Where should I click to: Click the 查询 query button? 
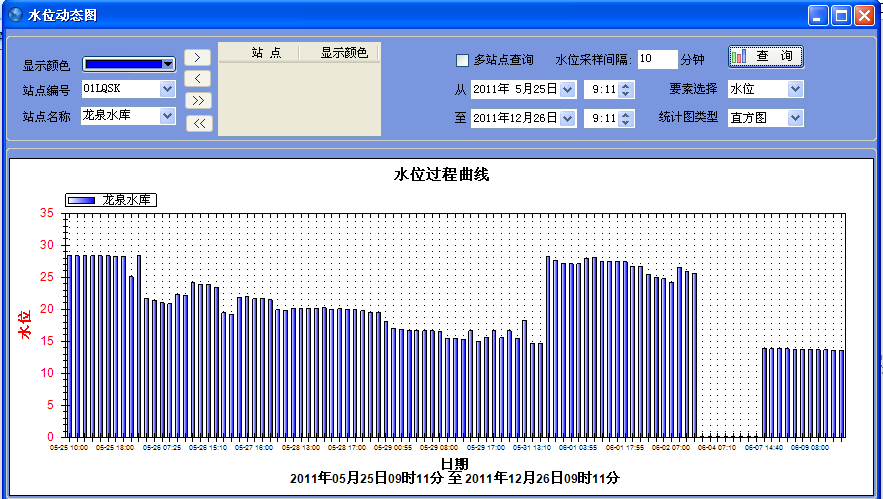click(765, 57)
